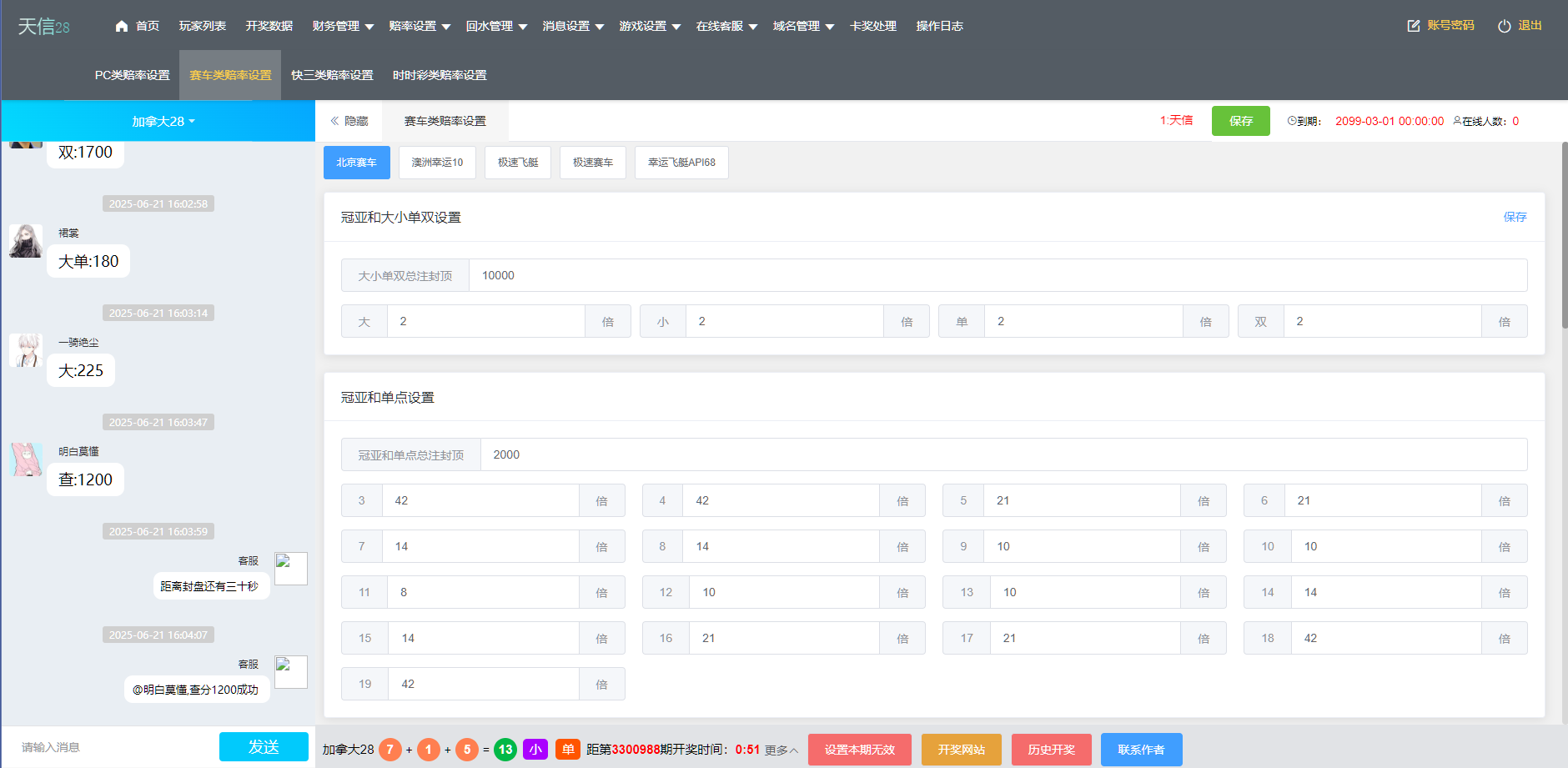Click the home icon beside 首页
The width and height of the screenshot is (1568, 768).
coord(122,26)
